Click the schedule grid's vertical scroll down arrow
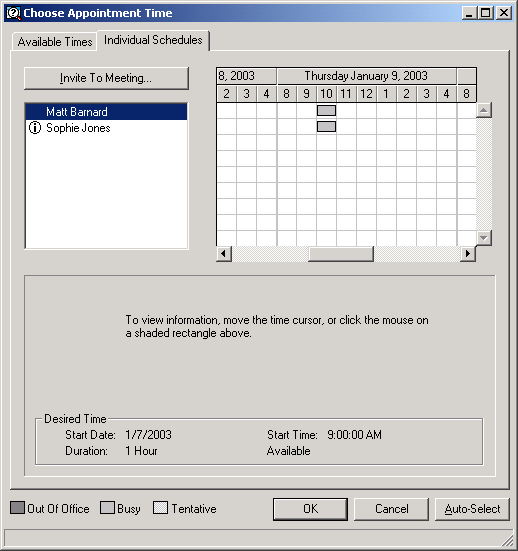Screen dimensions: 518x551 [484, 238]
